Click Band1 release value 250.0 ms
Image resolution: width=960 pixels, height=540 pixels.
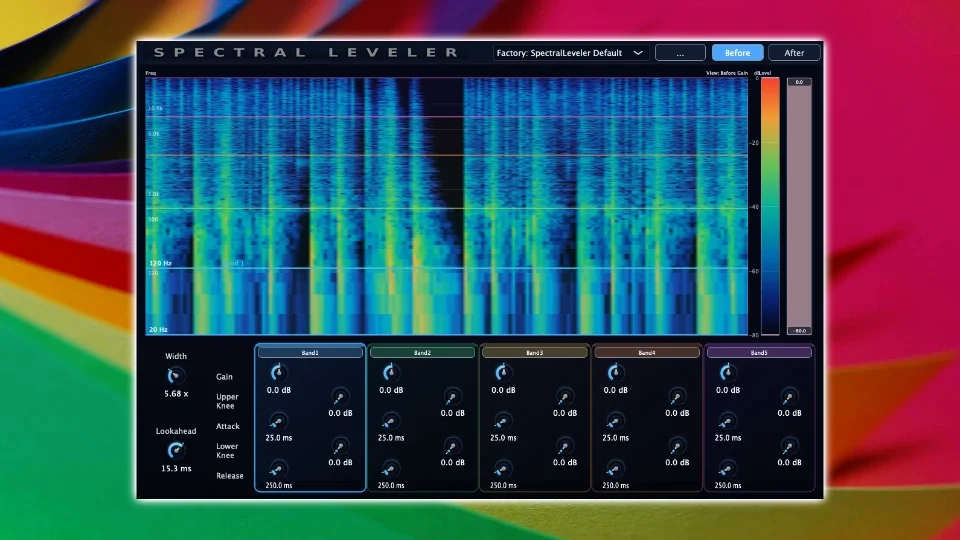point(279,486)
